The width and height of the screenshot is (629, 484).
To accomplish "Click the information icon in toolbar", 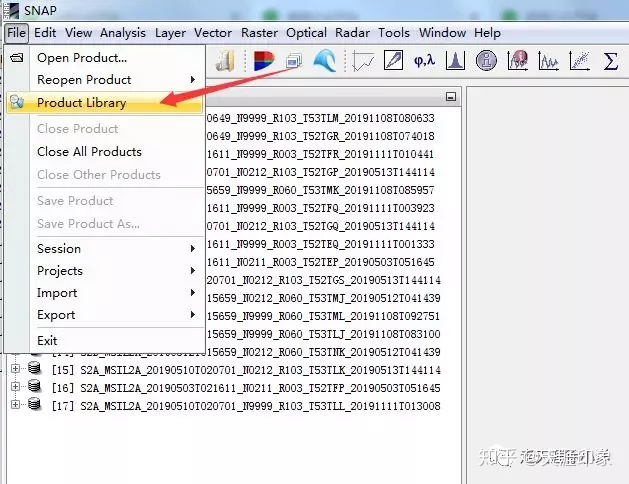I will pyautogui.click(x=486, y=61).
